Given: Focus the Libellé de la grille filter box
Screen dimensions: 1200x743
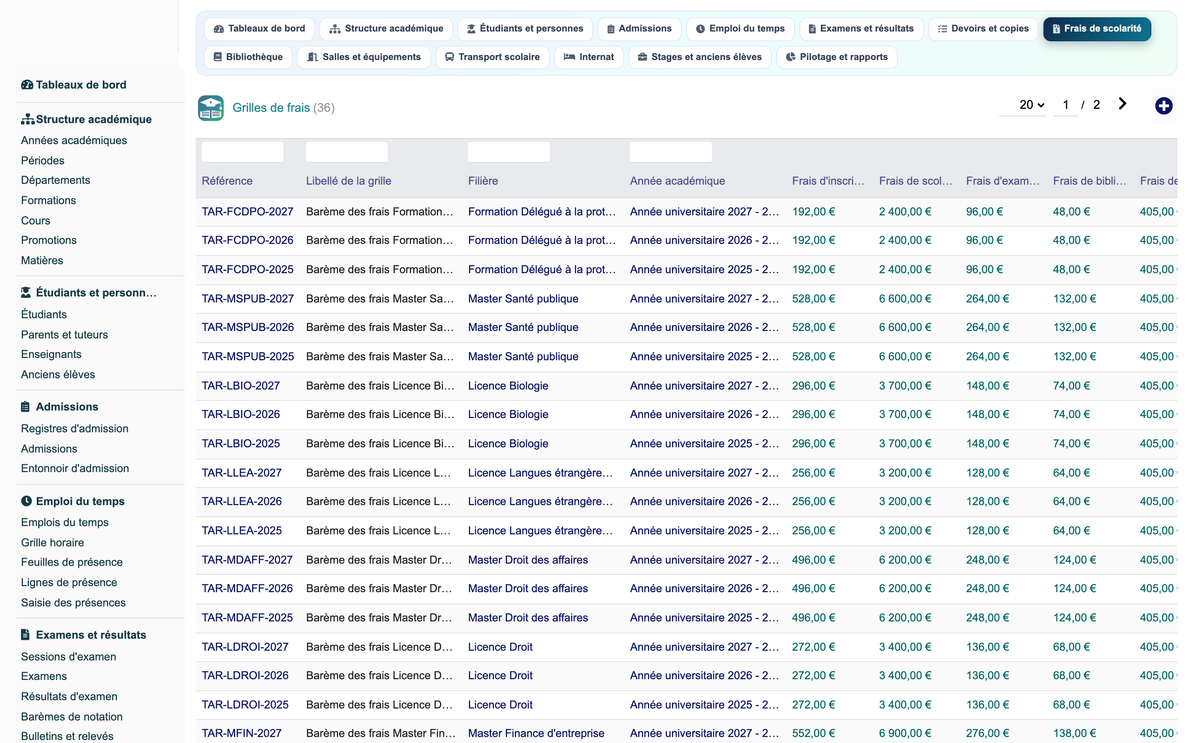Looking at the screenshot, I should click(347, 152).
